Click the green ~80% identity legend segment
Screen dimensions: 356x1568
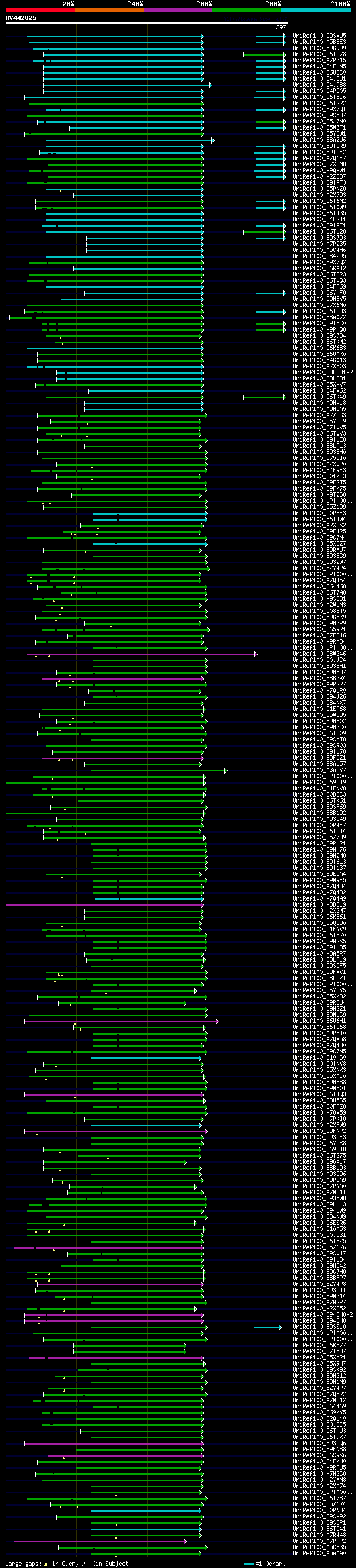[247, 10]
